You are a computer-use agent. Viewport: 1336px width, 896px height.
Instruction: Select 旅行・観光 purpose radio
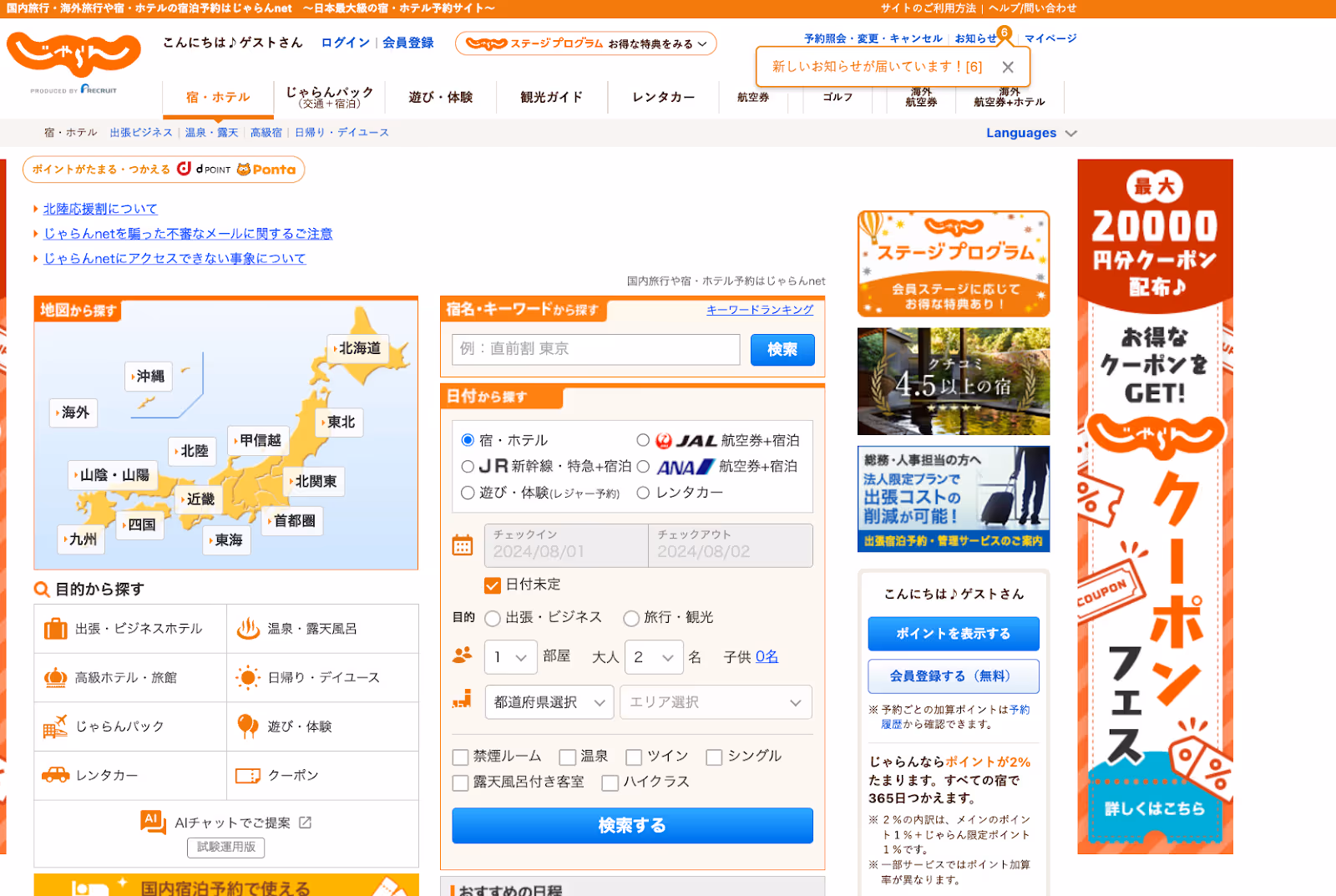coord(631,618)
